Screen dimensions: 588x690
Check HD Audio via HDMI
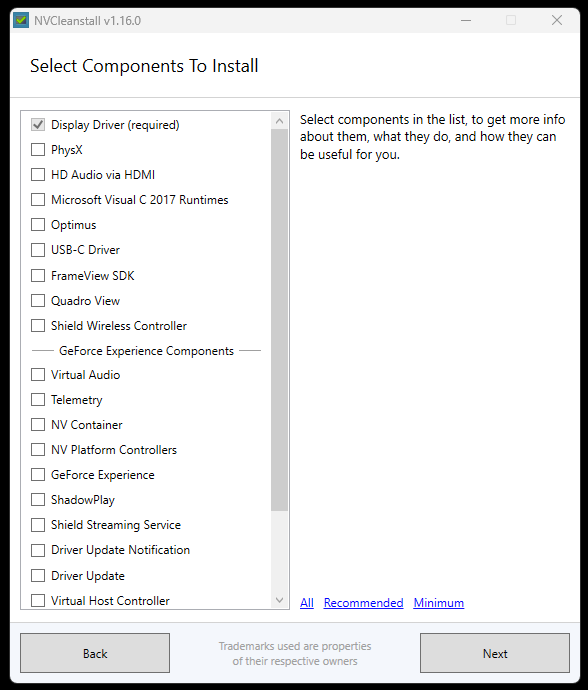tap(38, 175)
